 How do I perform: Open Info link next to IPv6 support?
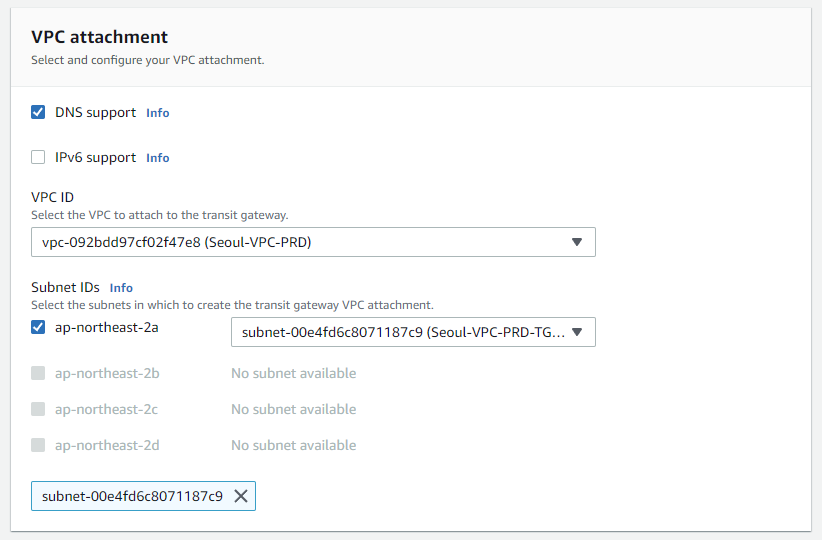point(158,158)
